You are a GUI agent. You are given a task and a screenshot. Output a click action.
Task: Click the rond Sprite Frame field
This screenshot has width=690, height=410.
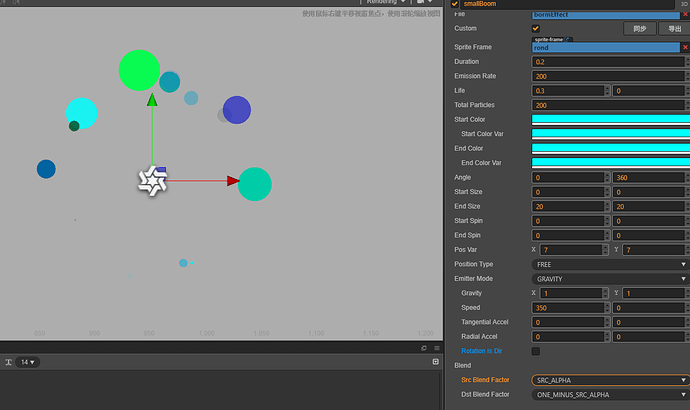pyautogui.click(x=606, y=48)
